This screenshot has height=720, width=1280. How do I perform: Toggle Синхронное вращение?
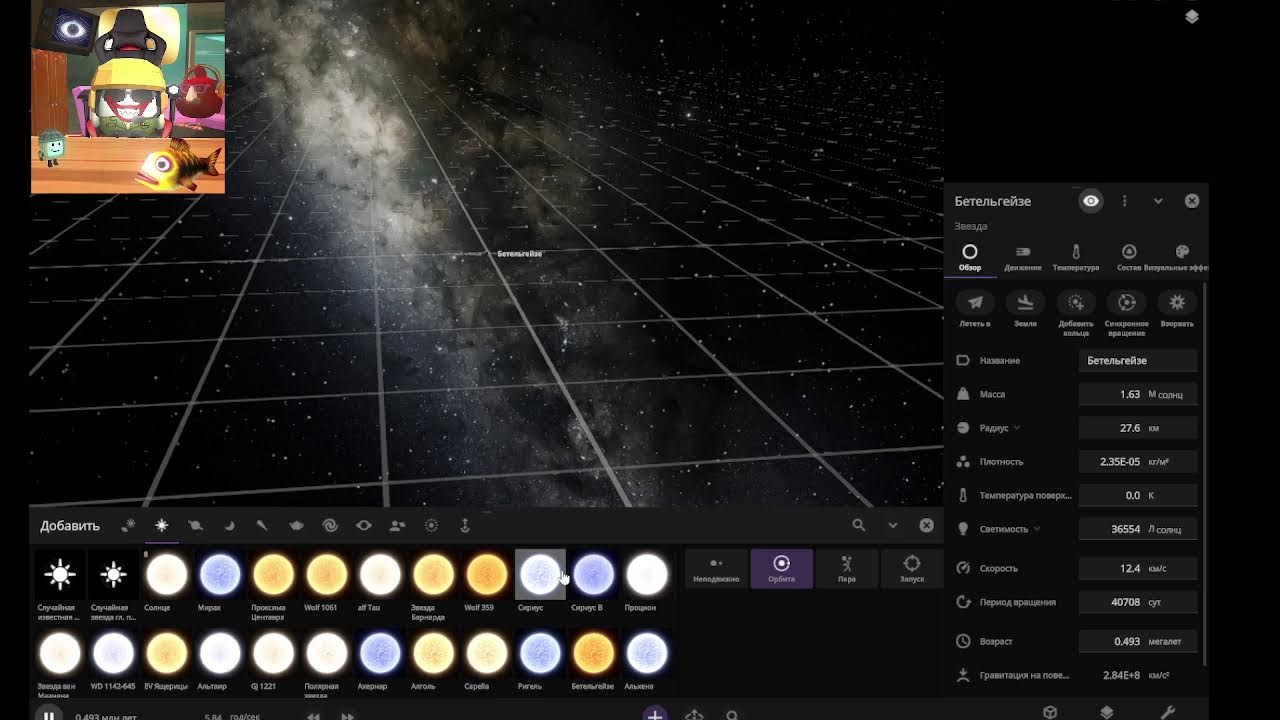[1127, 312]
